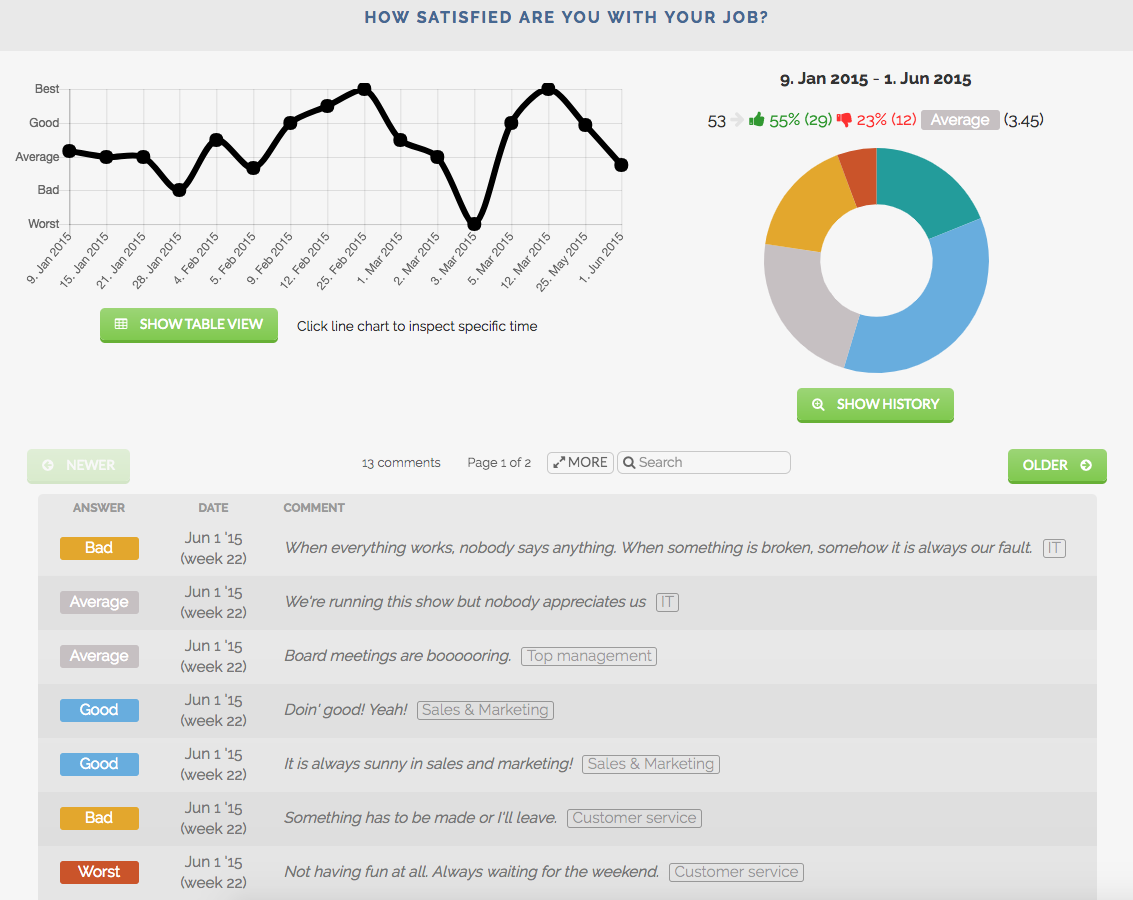The width and height of the screenshot is (1133, 900).
Task: Click the IT tag on 'nobody appreciates us' comment
Action: pyautogui.click(x=667, y=602)
